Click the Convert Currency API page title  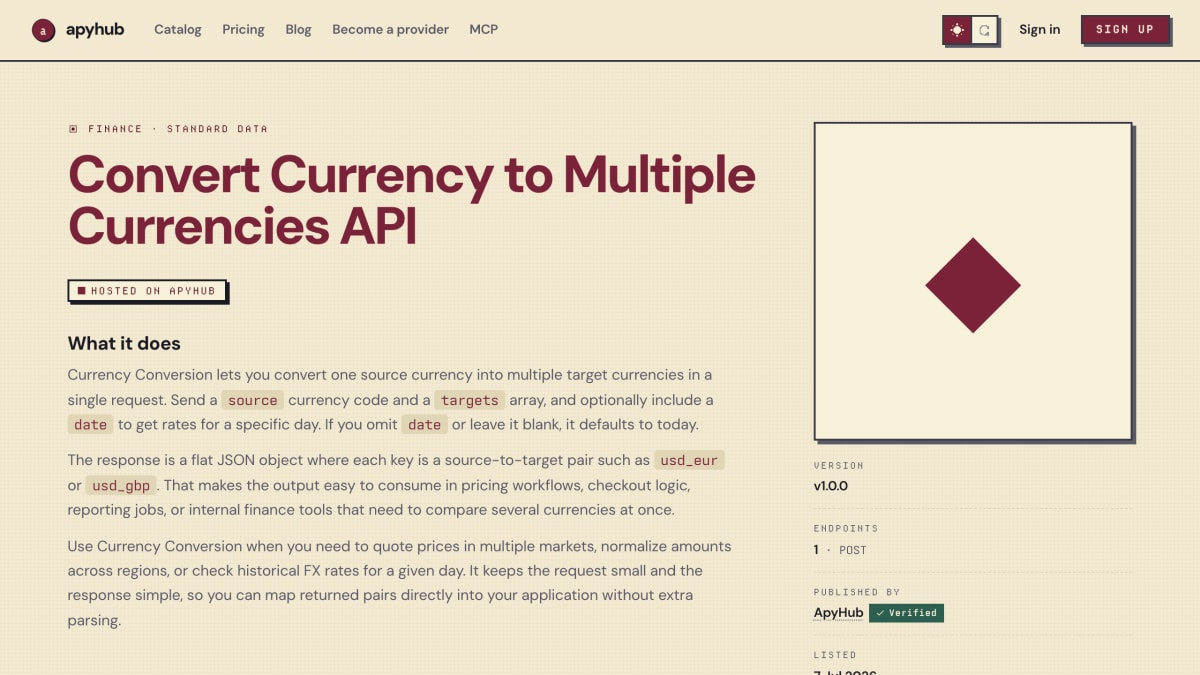pyautogui.click(x=411, y=199)
